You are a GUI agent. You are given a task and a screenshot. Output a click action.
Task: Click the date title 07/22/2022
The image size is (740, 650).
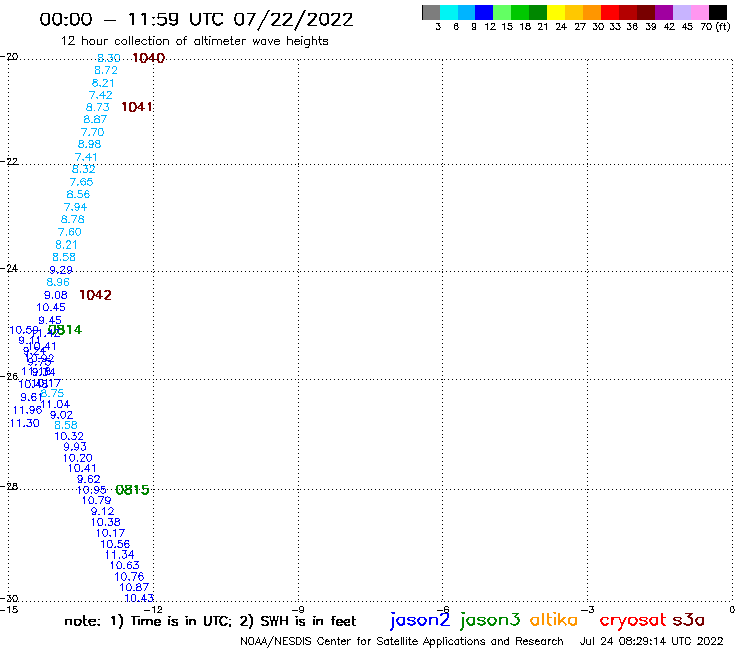pos(293,19)
